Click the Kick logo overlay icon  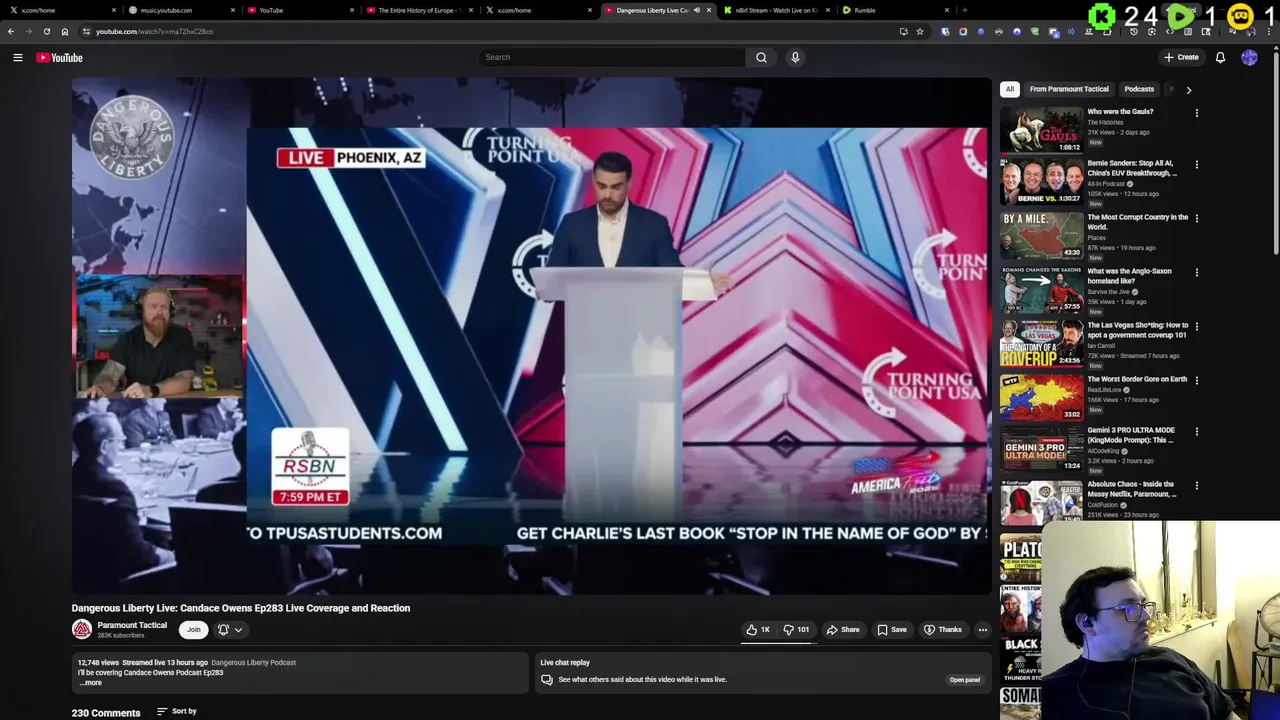pos(1102,16)
